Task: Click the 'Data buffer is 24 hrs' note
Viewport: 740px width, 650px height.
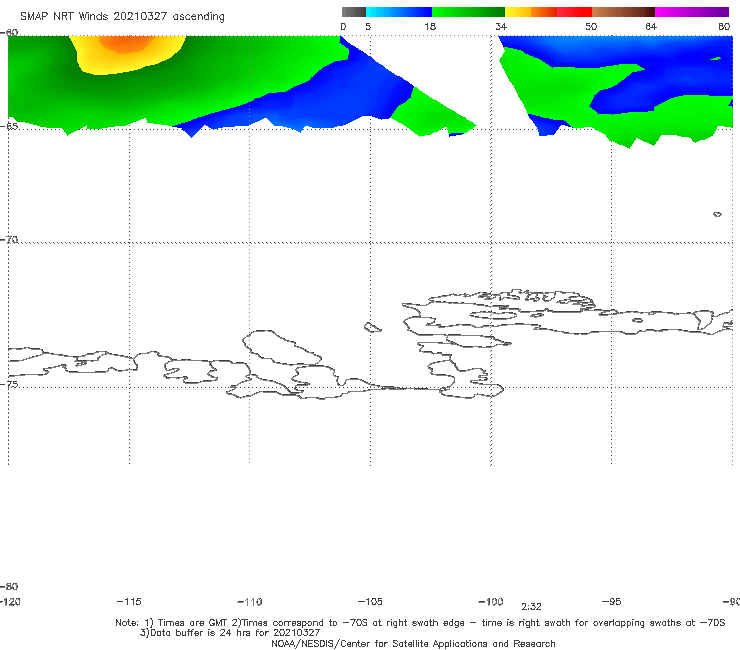Action: (230, 633)
